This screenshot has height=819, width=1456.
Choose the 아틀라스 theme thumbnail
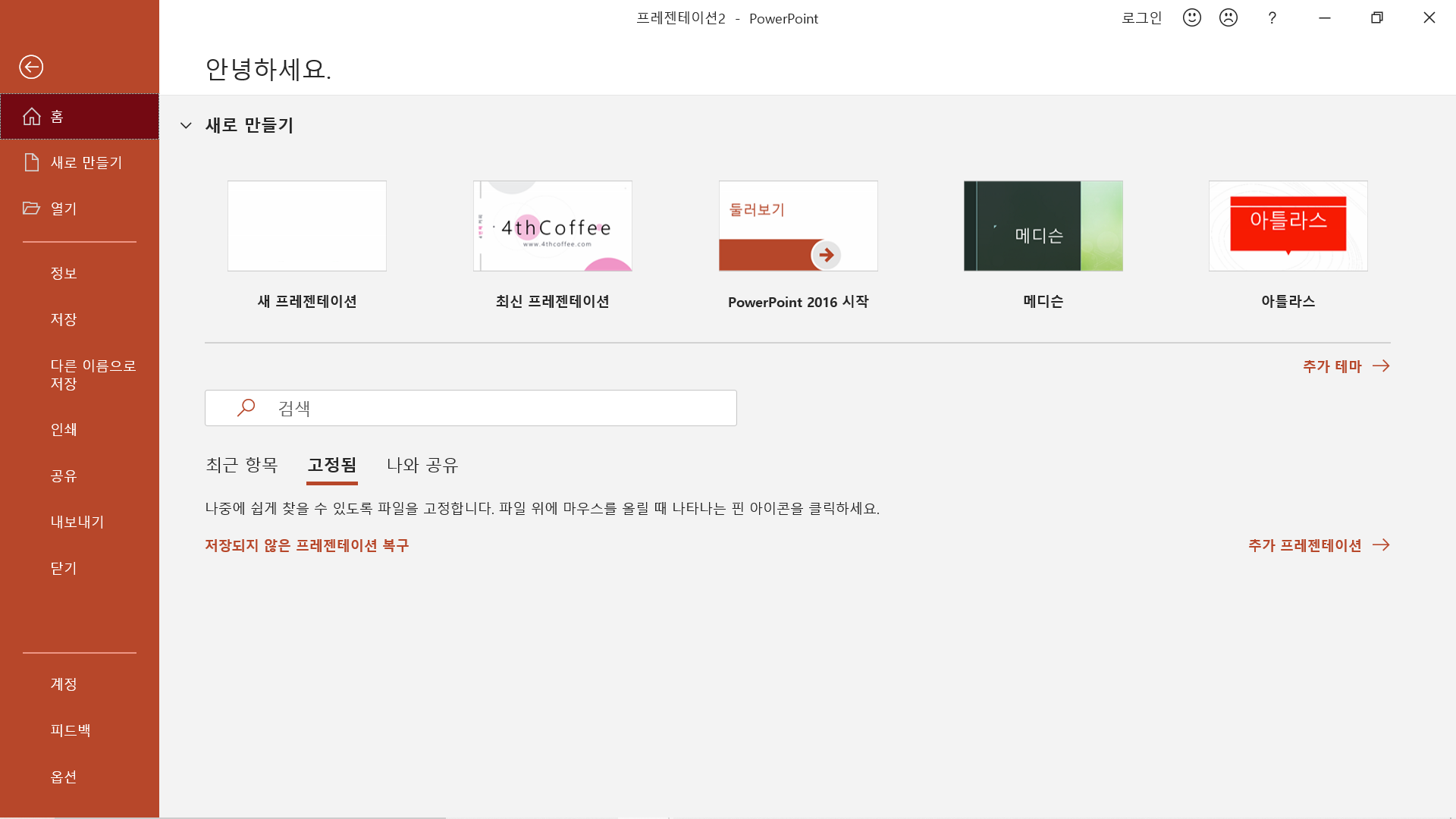pyautogui.click(x=1288, y=226)
